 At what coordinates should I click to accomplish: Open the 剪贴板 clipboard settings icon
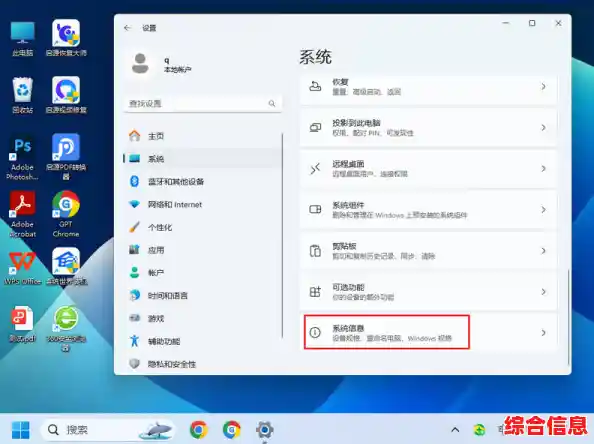(315, 251)
